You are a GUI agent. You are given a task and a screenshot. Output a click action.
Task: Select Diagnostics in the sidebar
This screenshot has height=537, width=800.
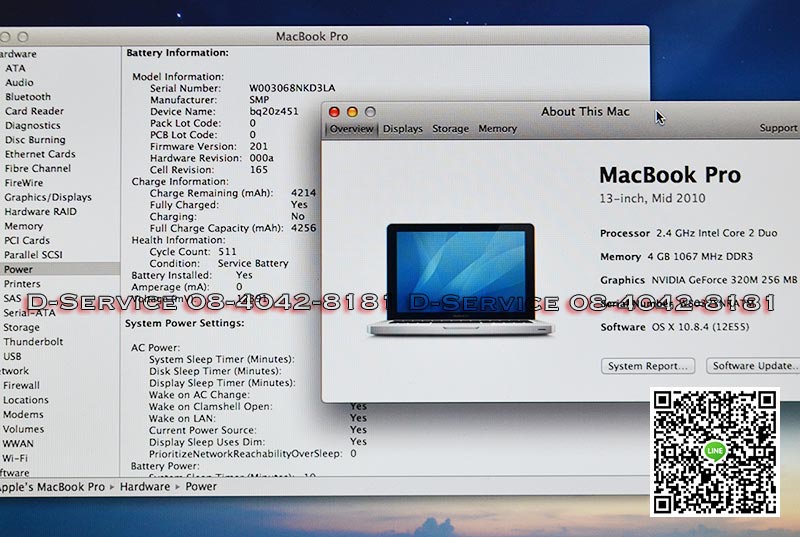coord(33,125)
